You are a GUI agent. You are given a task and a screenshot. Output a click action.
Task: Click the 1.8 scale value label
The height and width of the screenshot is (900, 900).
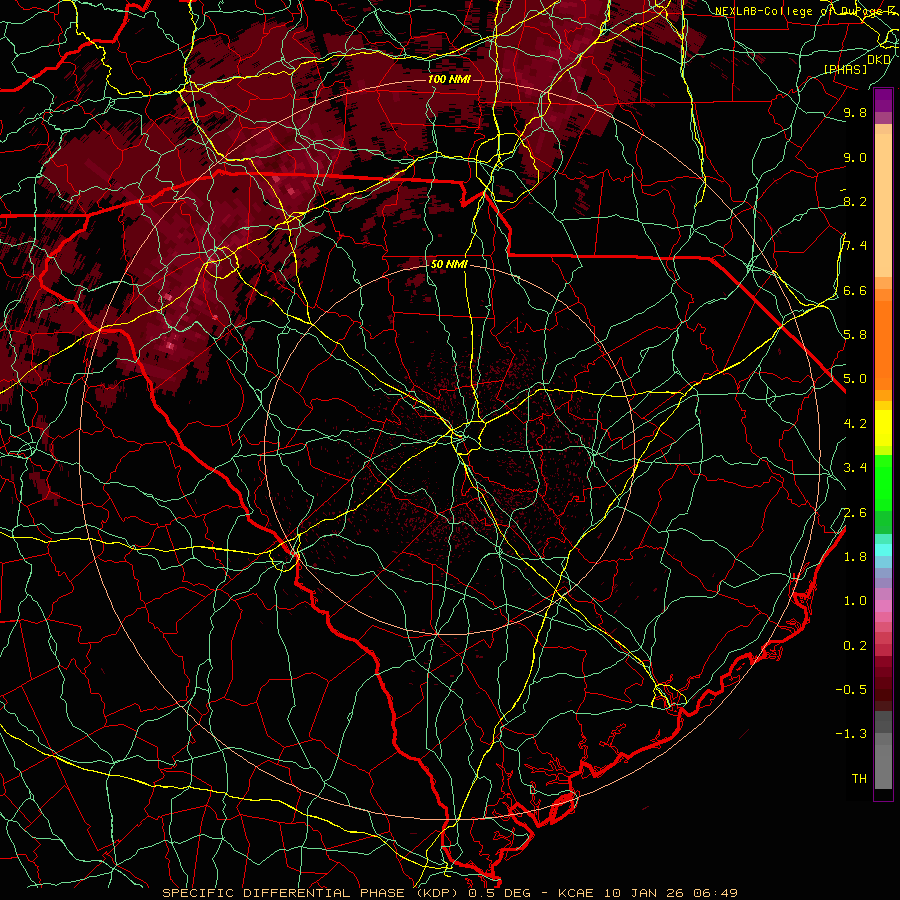pos(855,556)
